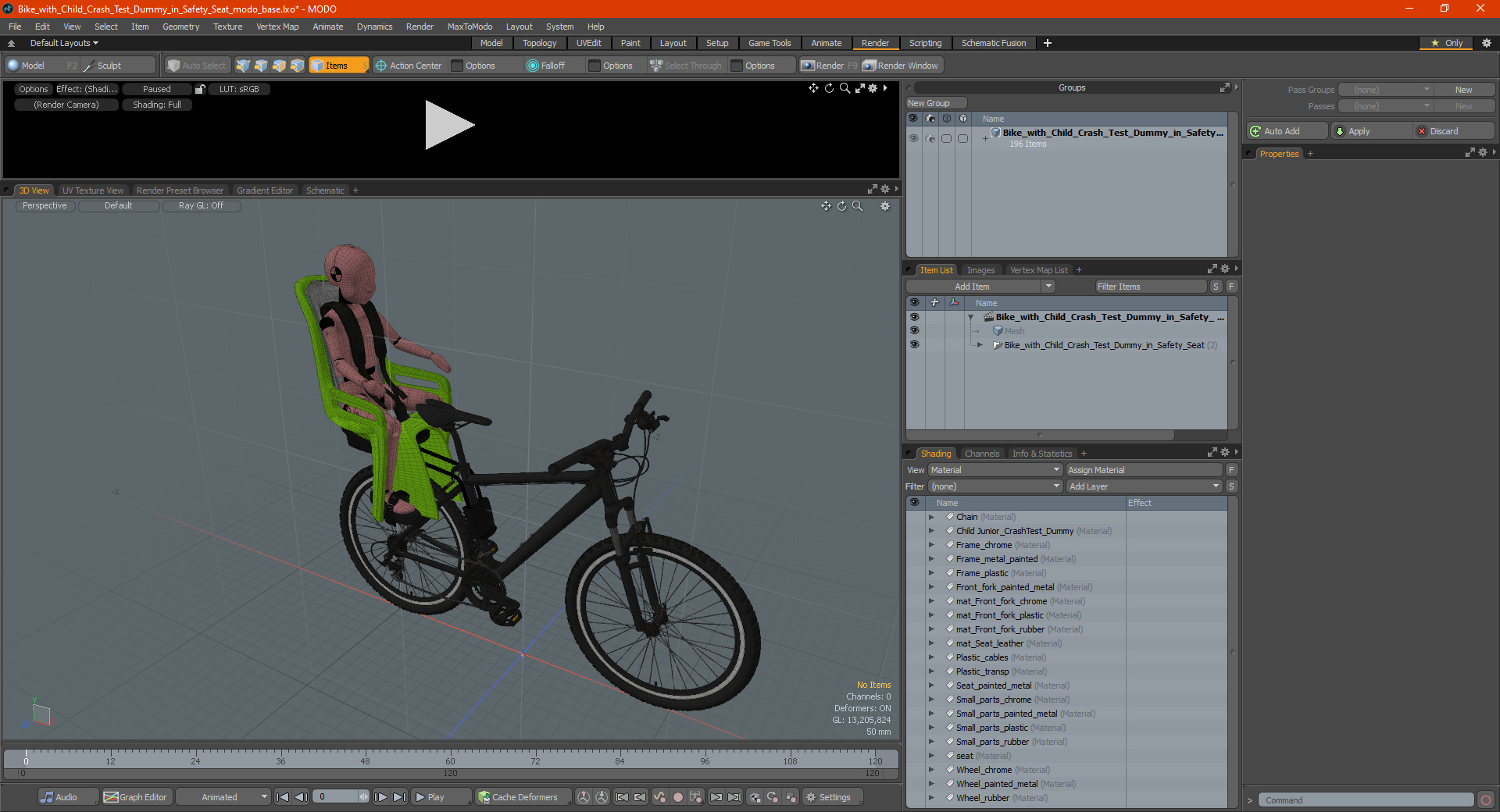Open Animated keying mode dropdown

pyautogui.click(x=223, y=797)
